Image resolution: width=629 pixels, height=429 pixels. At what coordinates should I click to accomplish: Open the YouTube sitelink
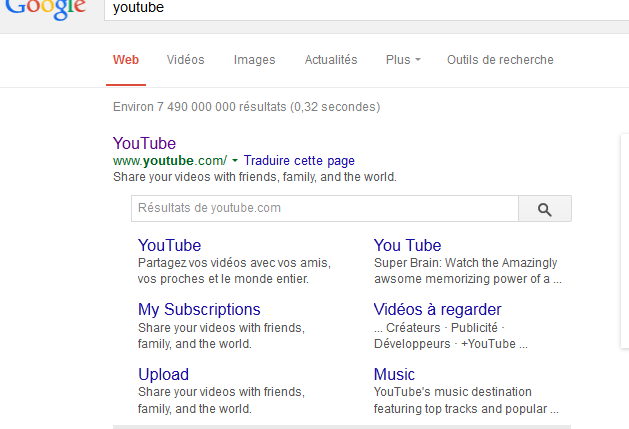click(169, 245)
